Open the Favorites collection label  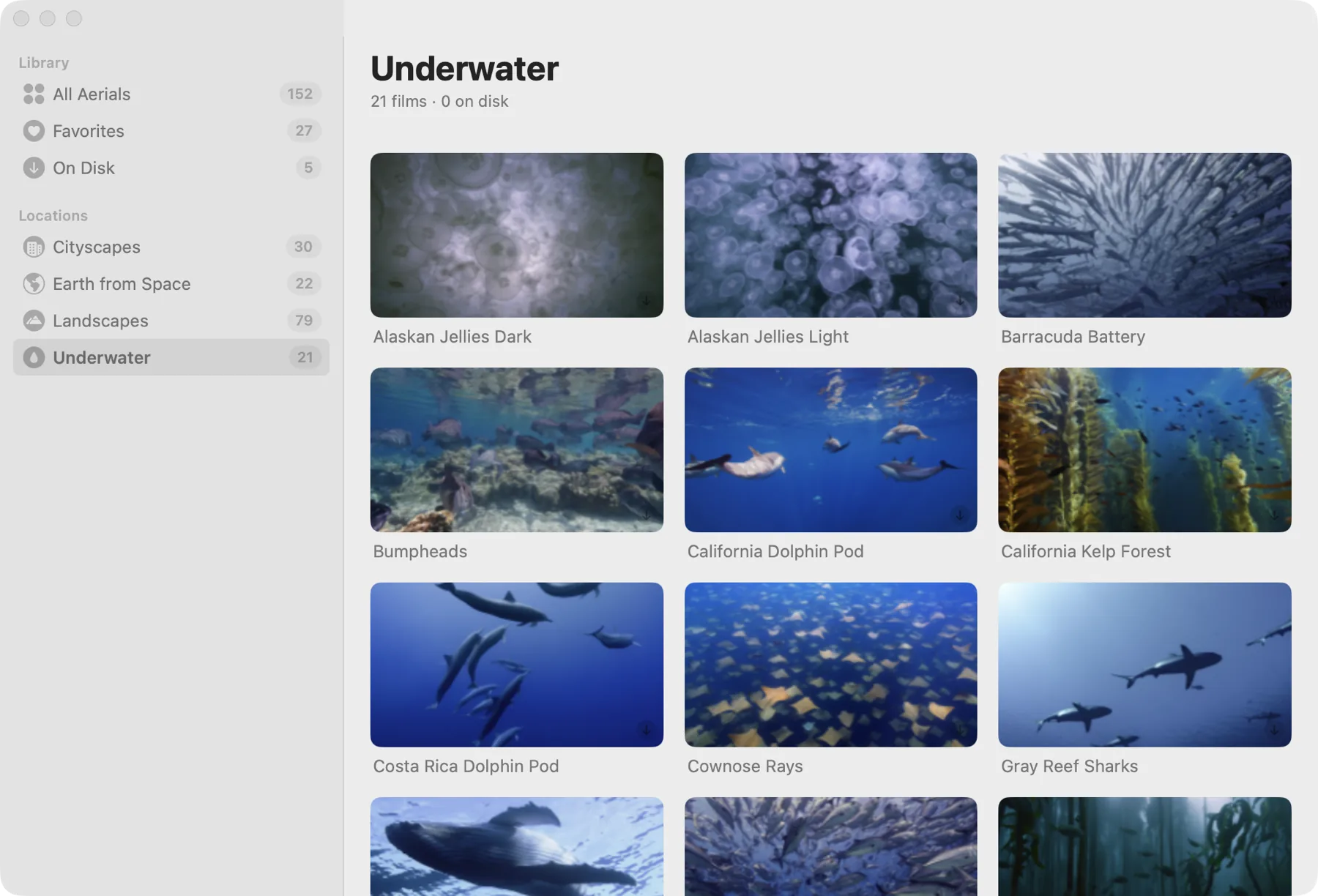tap(89, 131)
